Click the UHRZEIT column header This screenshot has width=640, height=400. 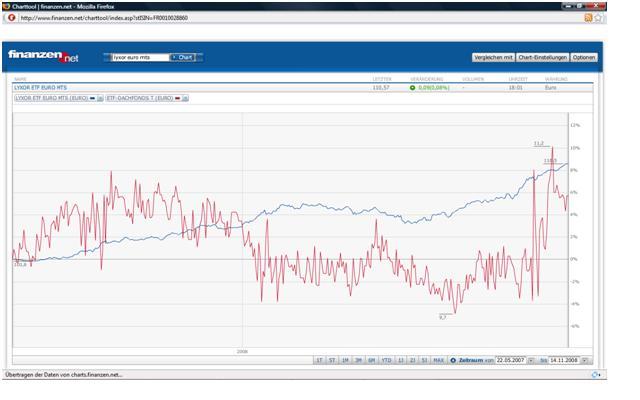[518, 79]
